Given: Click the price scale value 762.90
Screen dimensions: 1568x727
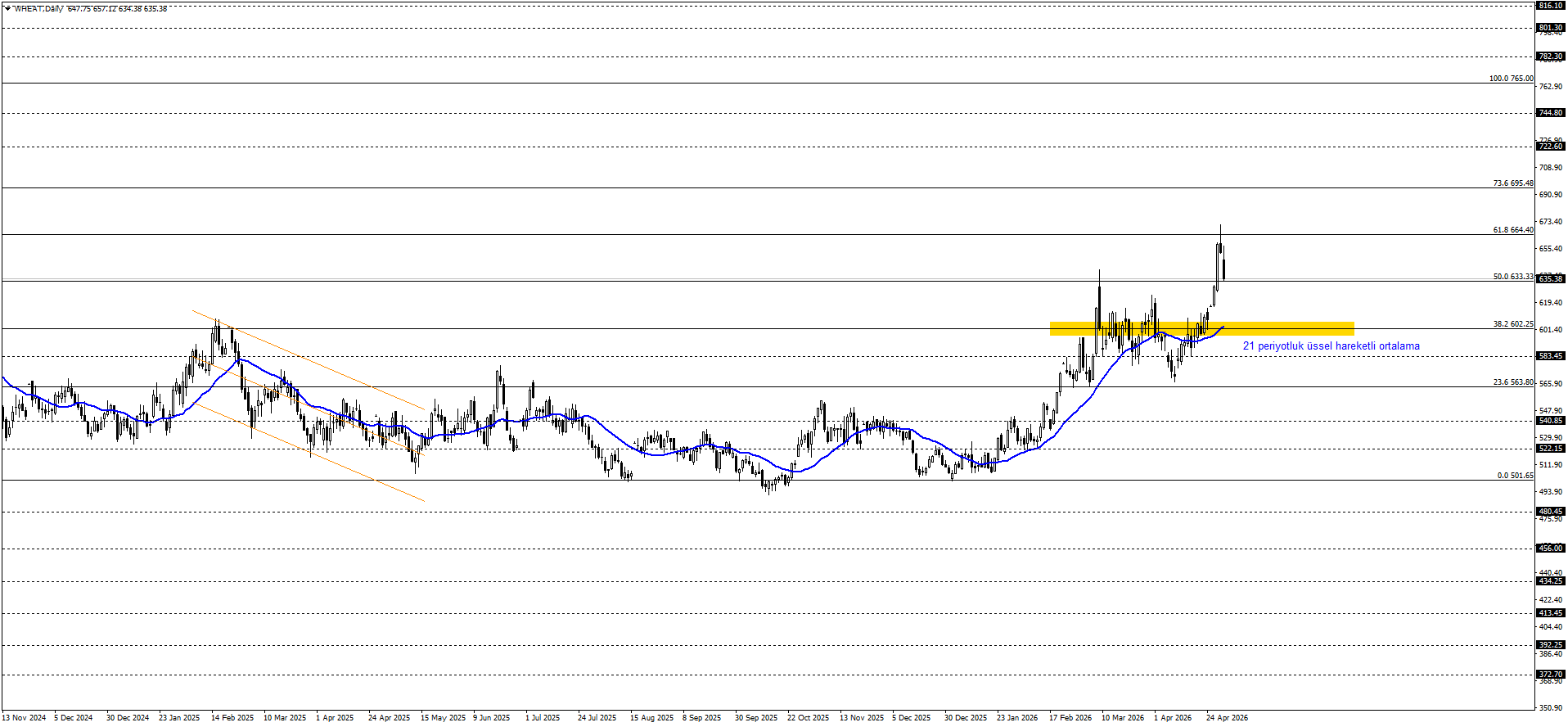Looking at the screenshot, I should 1551,87.
